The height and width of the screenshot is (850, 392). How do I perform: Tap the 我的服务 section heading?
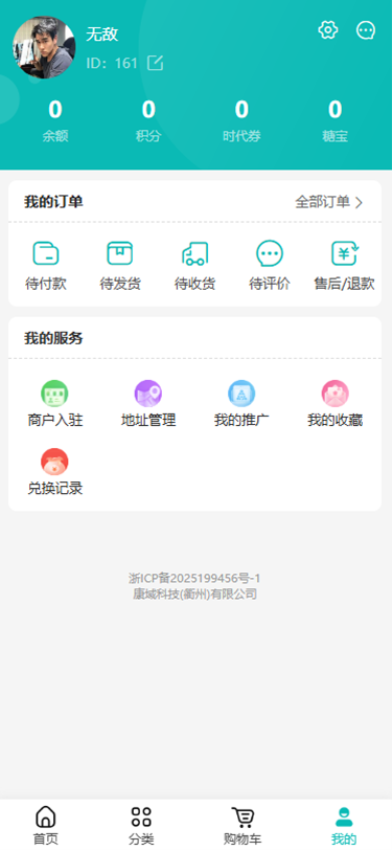pyautogui.click(x=54, y=338)
